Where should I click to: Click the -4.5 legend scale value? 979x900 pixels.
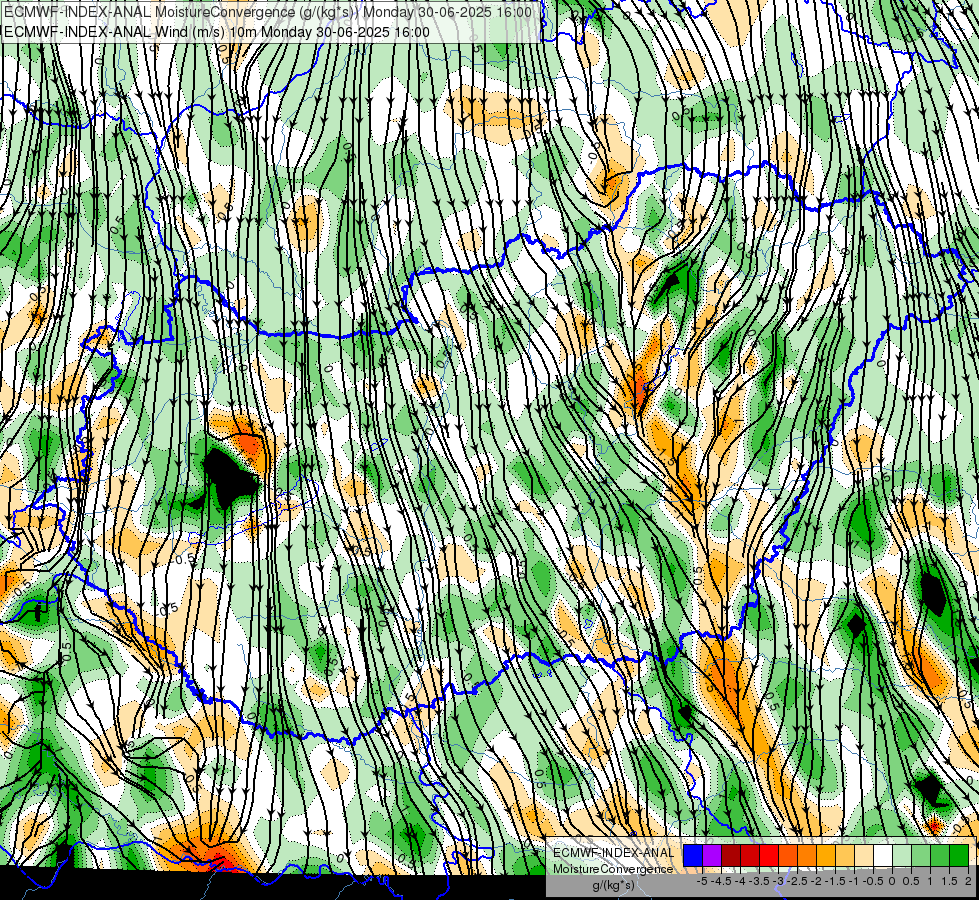(722, 881)
